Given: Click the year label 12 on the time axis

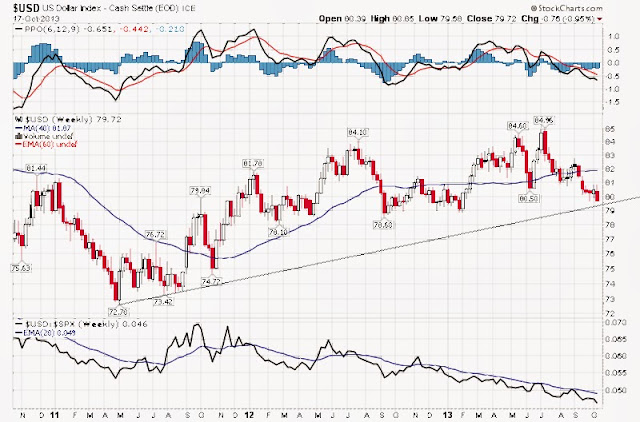Looking at the screenshot, I should click(x=249, y=415).
